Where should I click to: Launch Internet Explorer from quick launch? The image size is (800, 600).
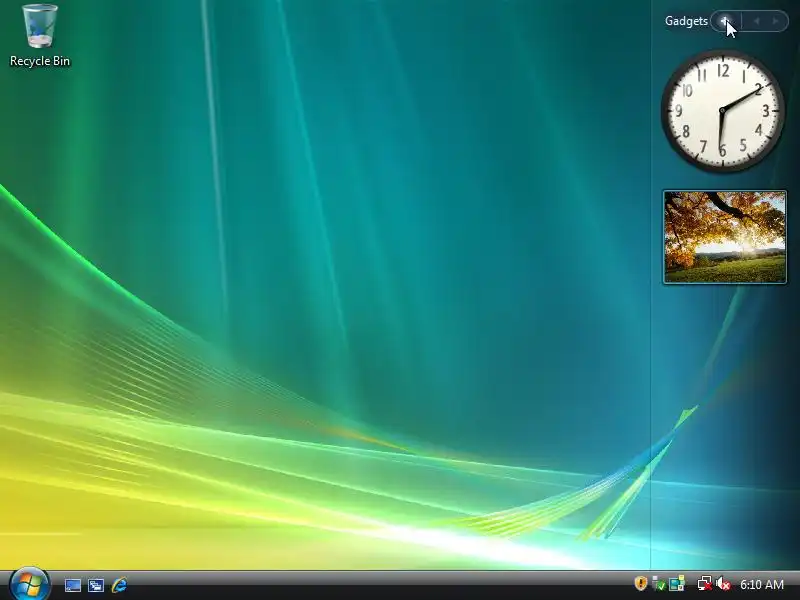point(119,585)
